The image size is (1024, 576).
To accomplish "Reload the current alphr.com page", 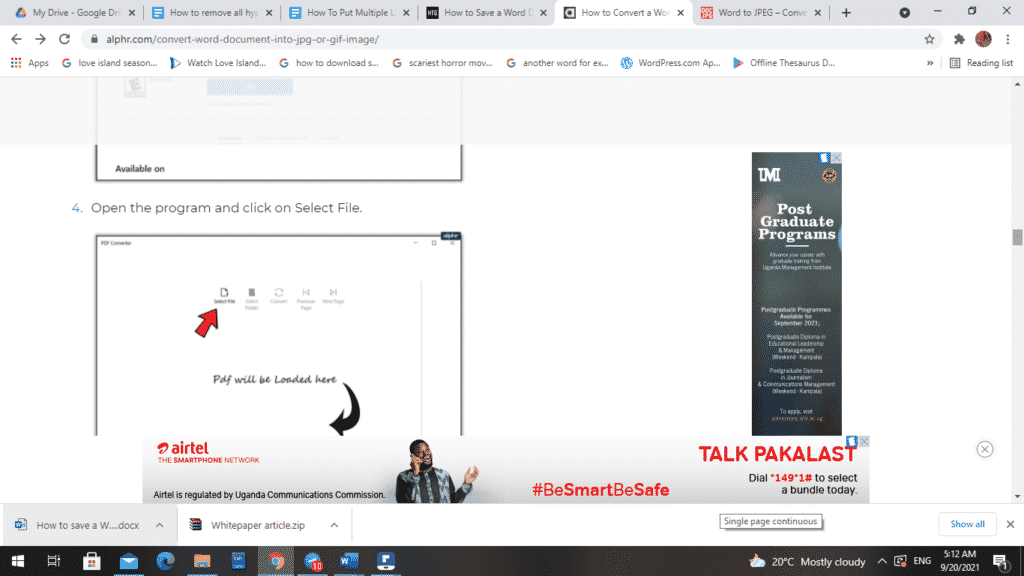I will click(63, 38).
